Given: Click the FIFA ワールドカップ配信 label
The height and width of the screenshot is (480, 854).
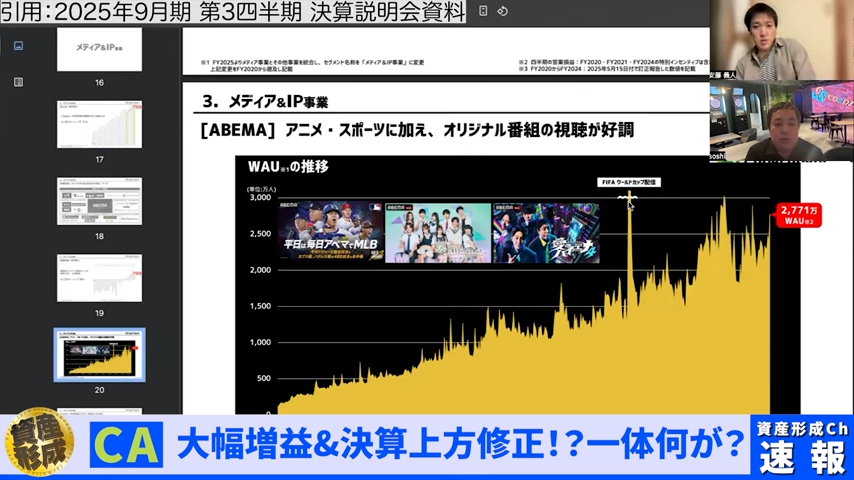Looking at the screenshot, I should pyautogui.click(x=629, y=183).
